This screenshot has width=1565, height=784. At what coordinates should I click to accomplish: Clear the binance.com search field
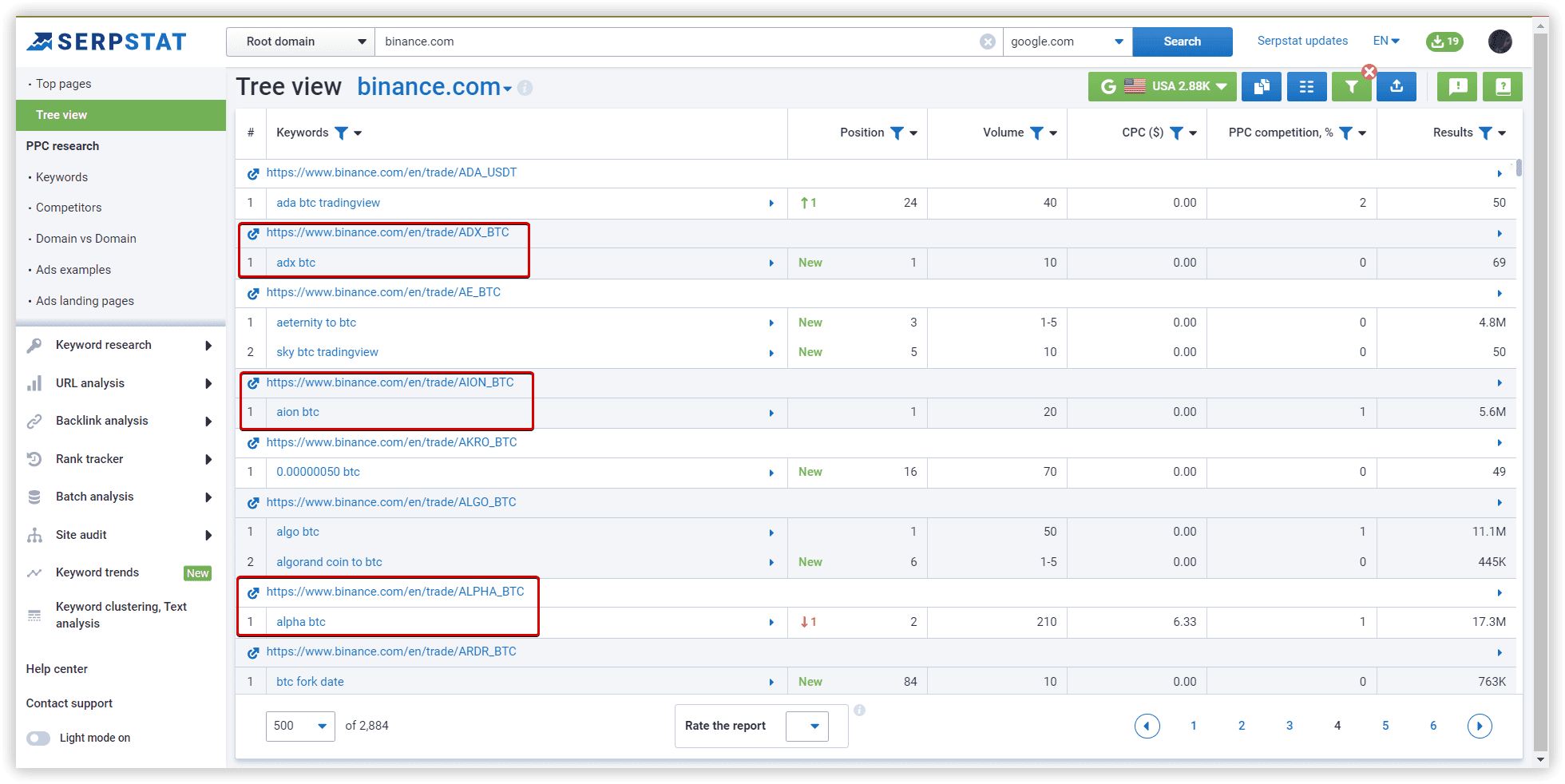[x=988, y=42]
